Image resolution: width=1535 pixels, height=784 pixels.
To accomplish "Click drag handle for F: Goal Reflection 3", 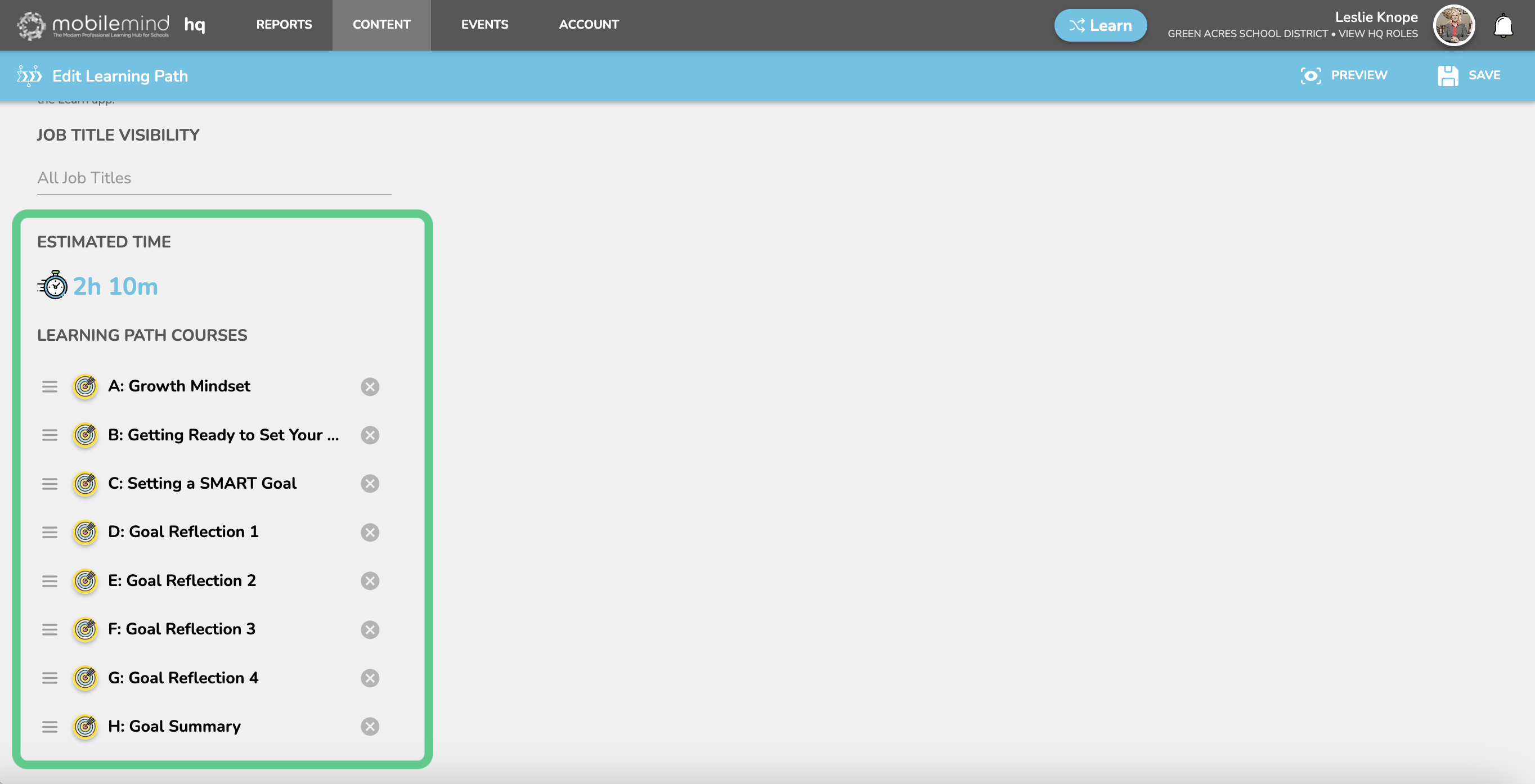I will [50, 629].
